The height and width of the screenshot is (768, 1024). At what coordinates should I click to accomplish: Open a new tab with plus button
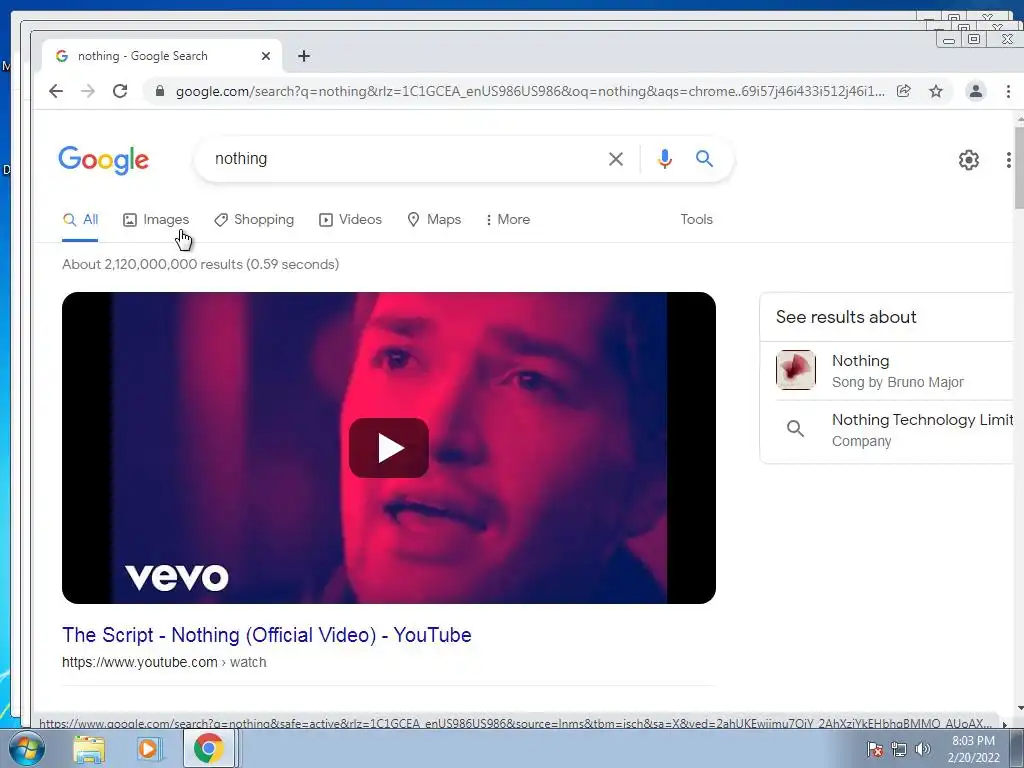point(304,56)
